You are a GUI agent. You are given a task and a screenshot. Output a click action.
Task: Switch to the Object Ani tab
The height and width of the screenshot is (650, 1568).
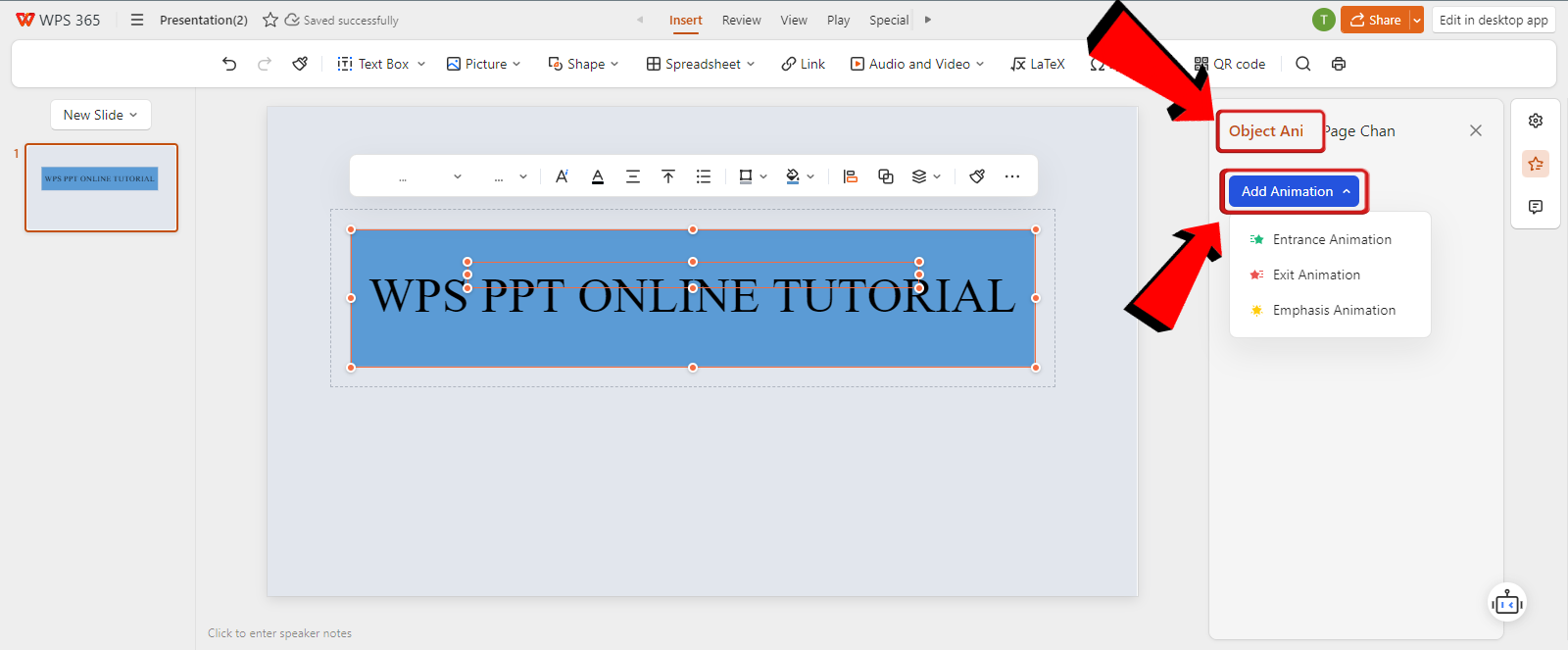click(1266, 131)
